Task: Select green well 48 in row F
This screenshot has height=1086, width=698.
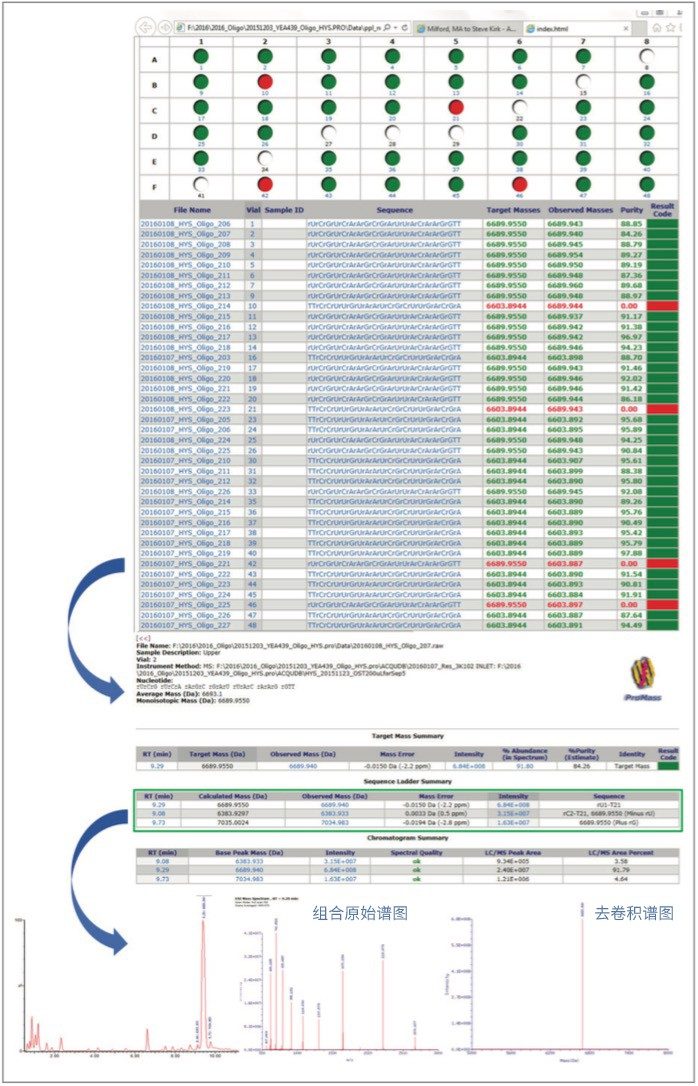Action: [x=647, y=184]
